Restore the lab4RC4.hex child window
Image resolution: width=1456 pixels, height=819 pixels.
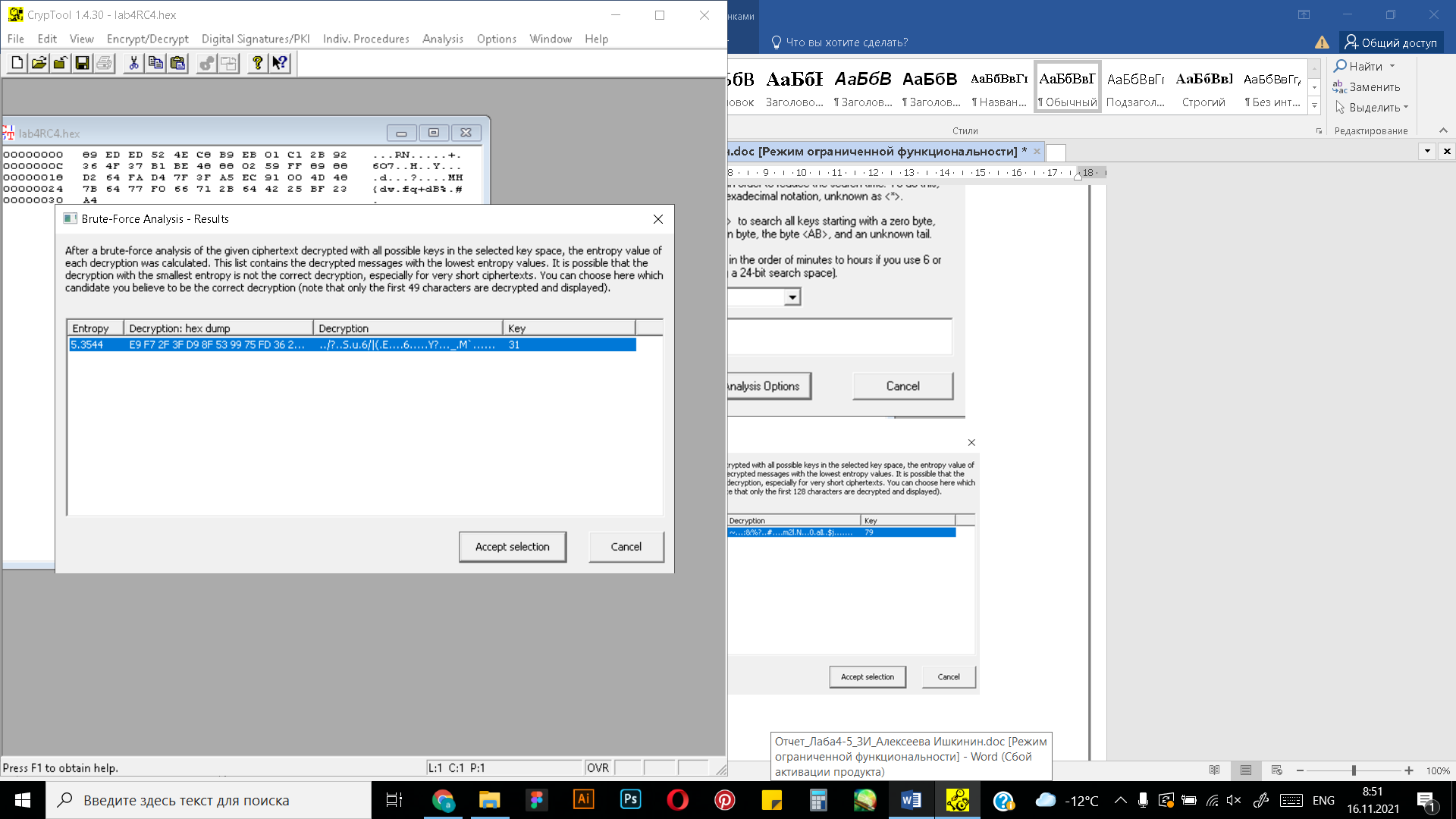(434, 133)
